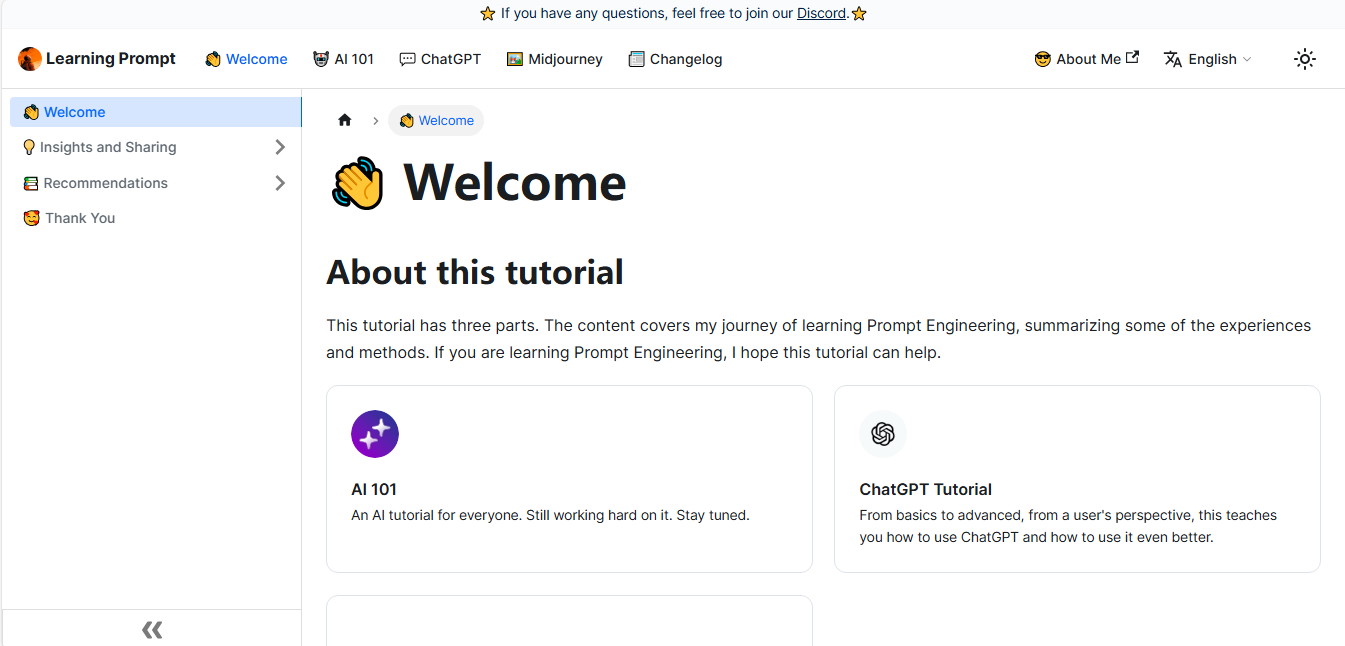Click the ChatGPT logo icon in card
The image size is (1345, 646).
[882, 434]
